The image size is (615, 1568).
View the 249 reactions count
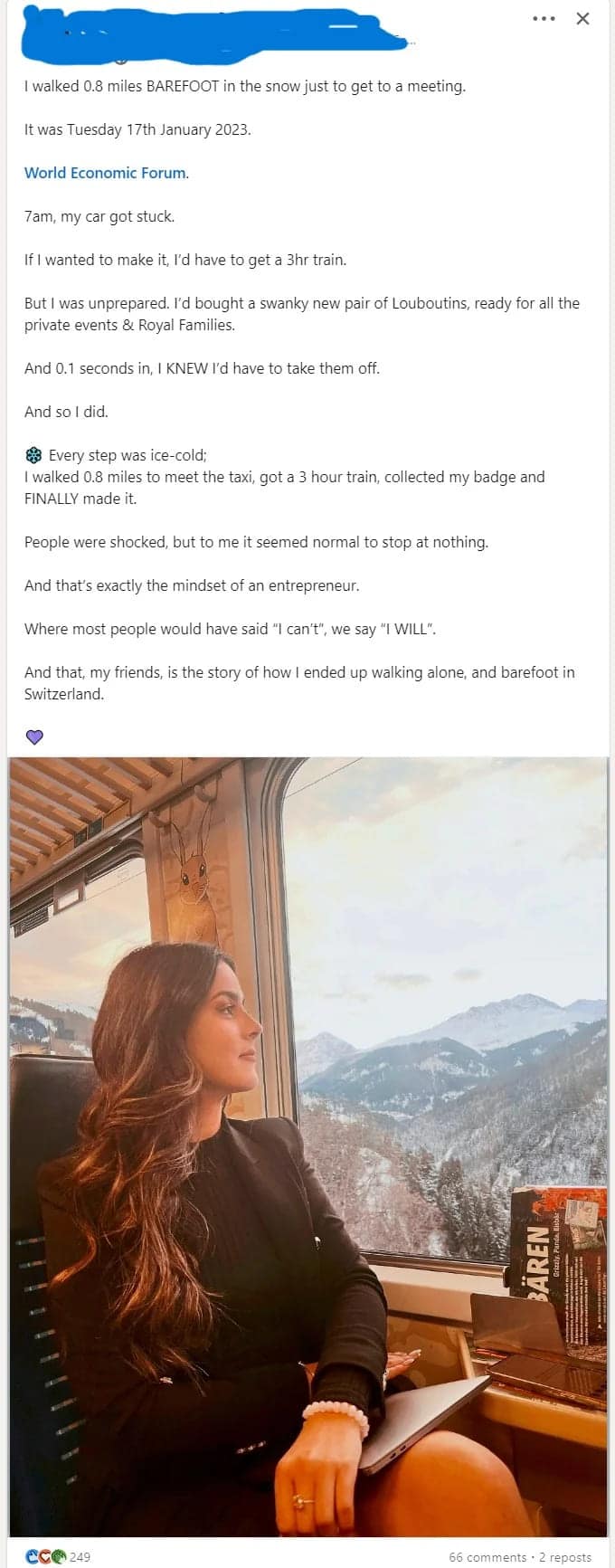pyautogui.click(x=80, y=1557)
